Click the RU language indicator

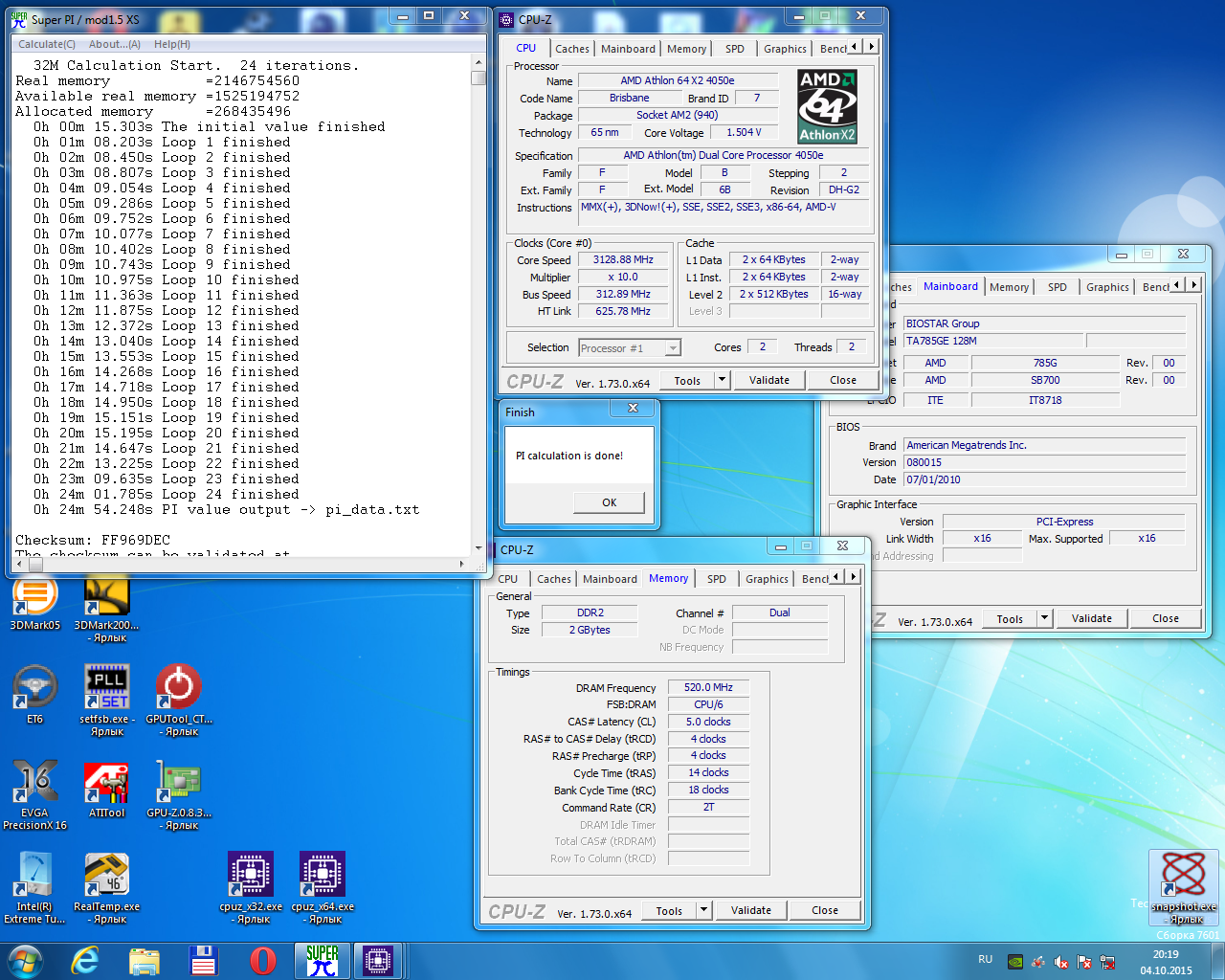pyautogui.click(x=986, y=959)
